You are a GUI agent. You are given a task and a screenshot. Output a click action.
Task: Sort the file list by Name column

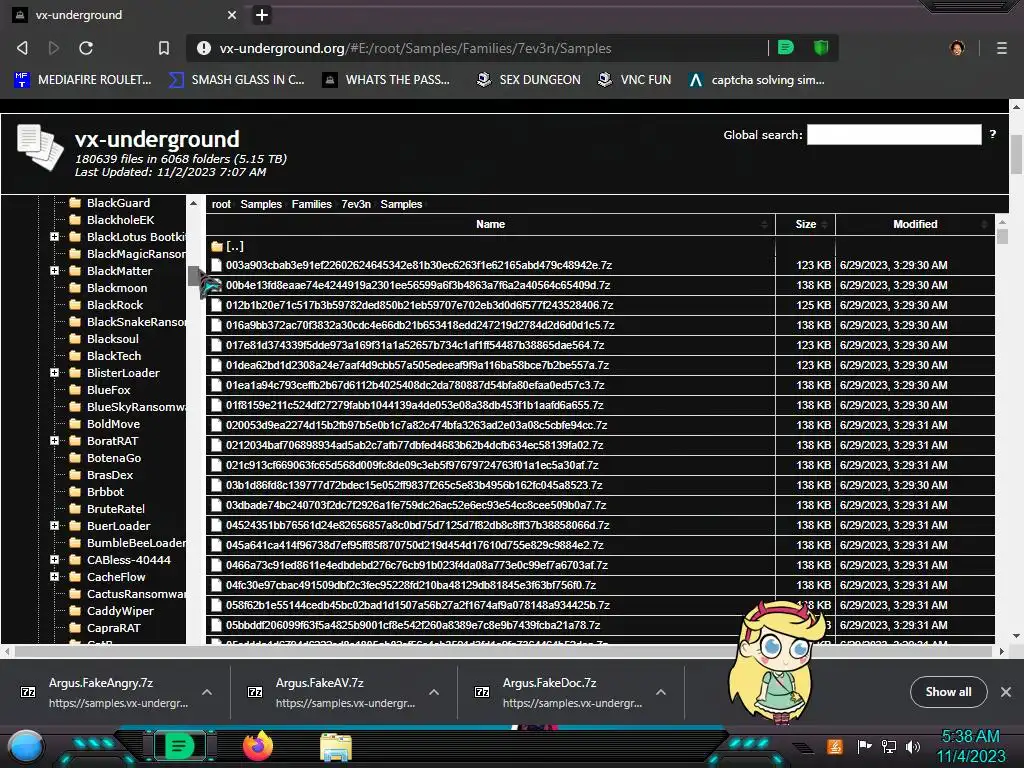tap(490, 224)
